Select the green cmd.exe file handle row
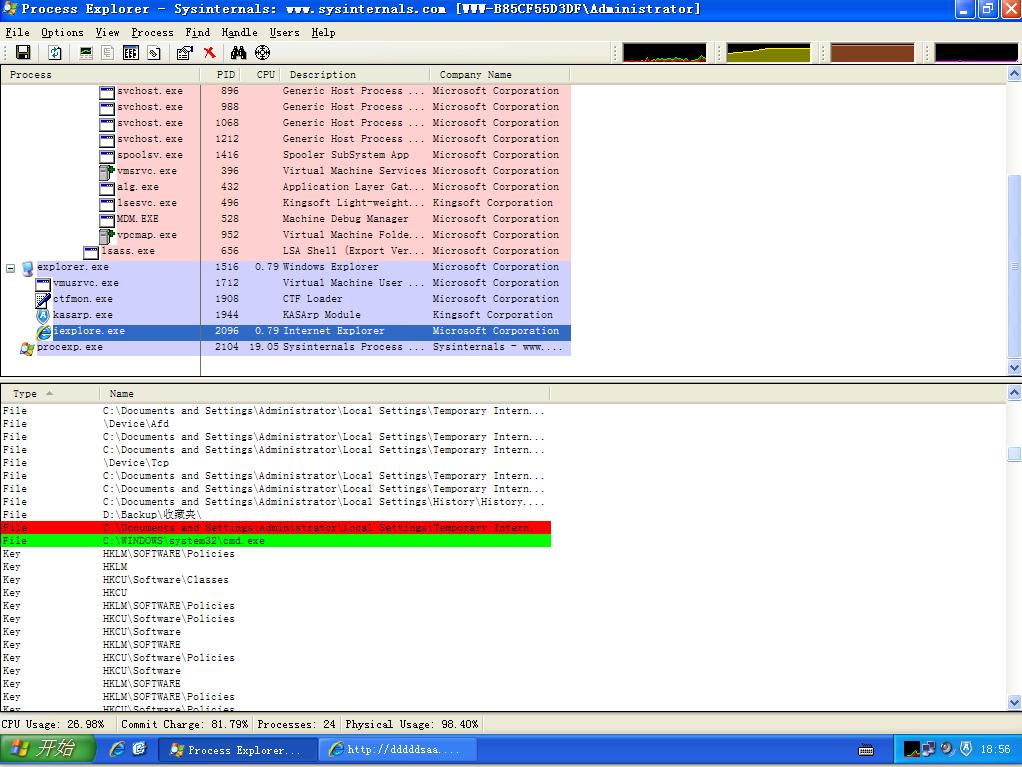 coord(276,541)
